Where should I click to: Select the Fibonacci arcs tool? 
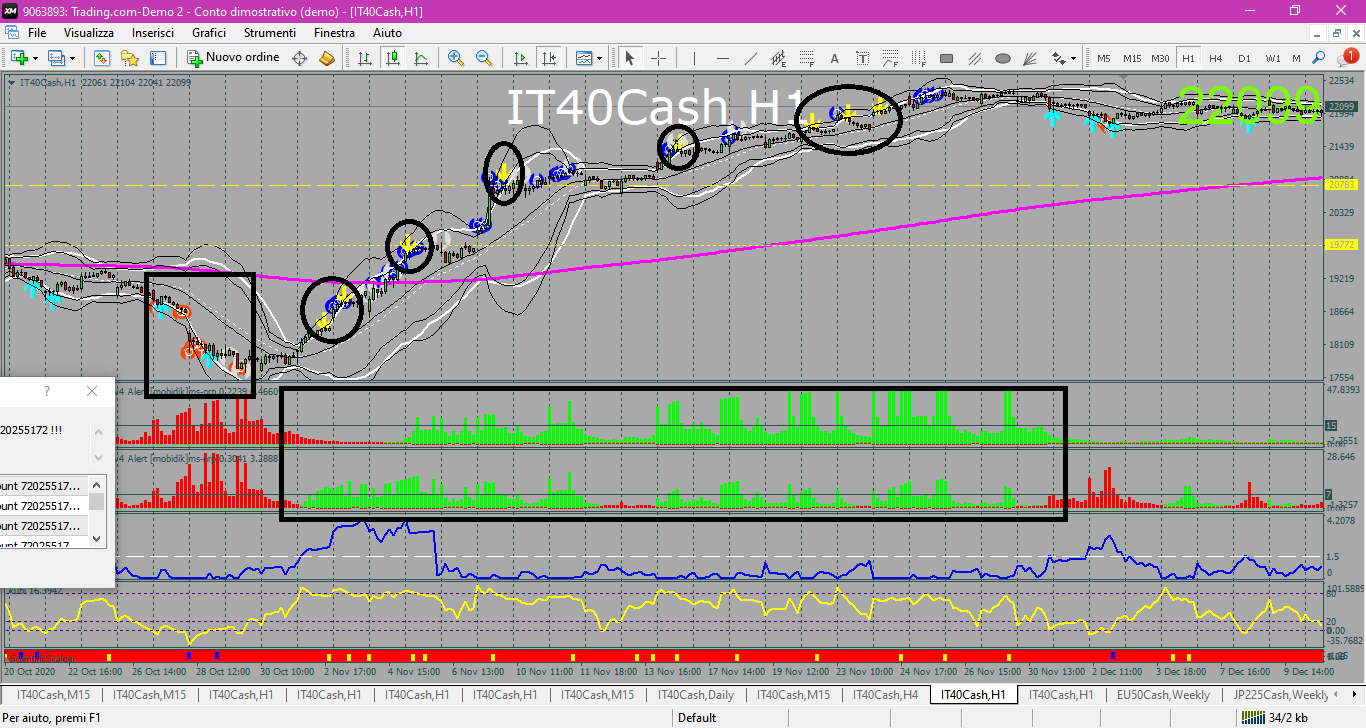(890, 58)
